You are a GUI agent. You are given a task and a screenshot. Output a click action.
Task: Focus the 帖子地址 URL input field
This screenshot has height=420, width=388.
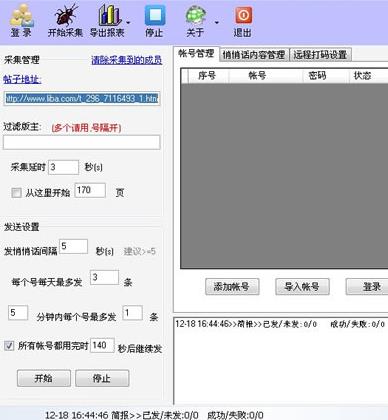pos(82,99)
